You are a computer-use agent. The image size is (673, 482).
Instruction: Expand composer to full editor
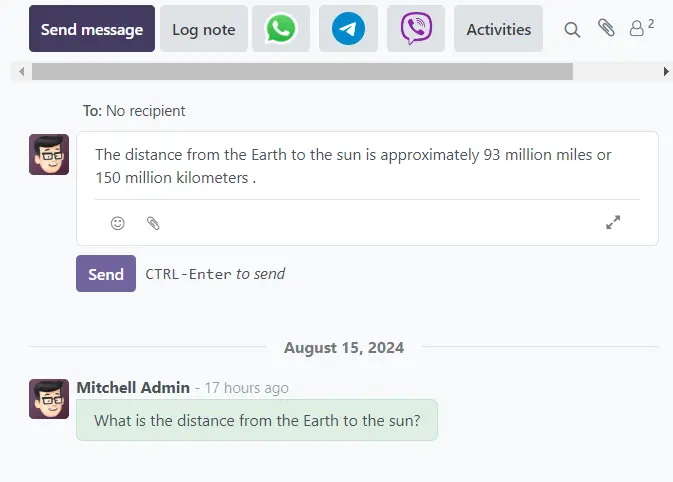[613, 223]
